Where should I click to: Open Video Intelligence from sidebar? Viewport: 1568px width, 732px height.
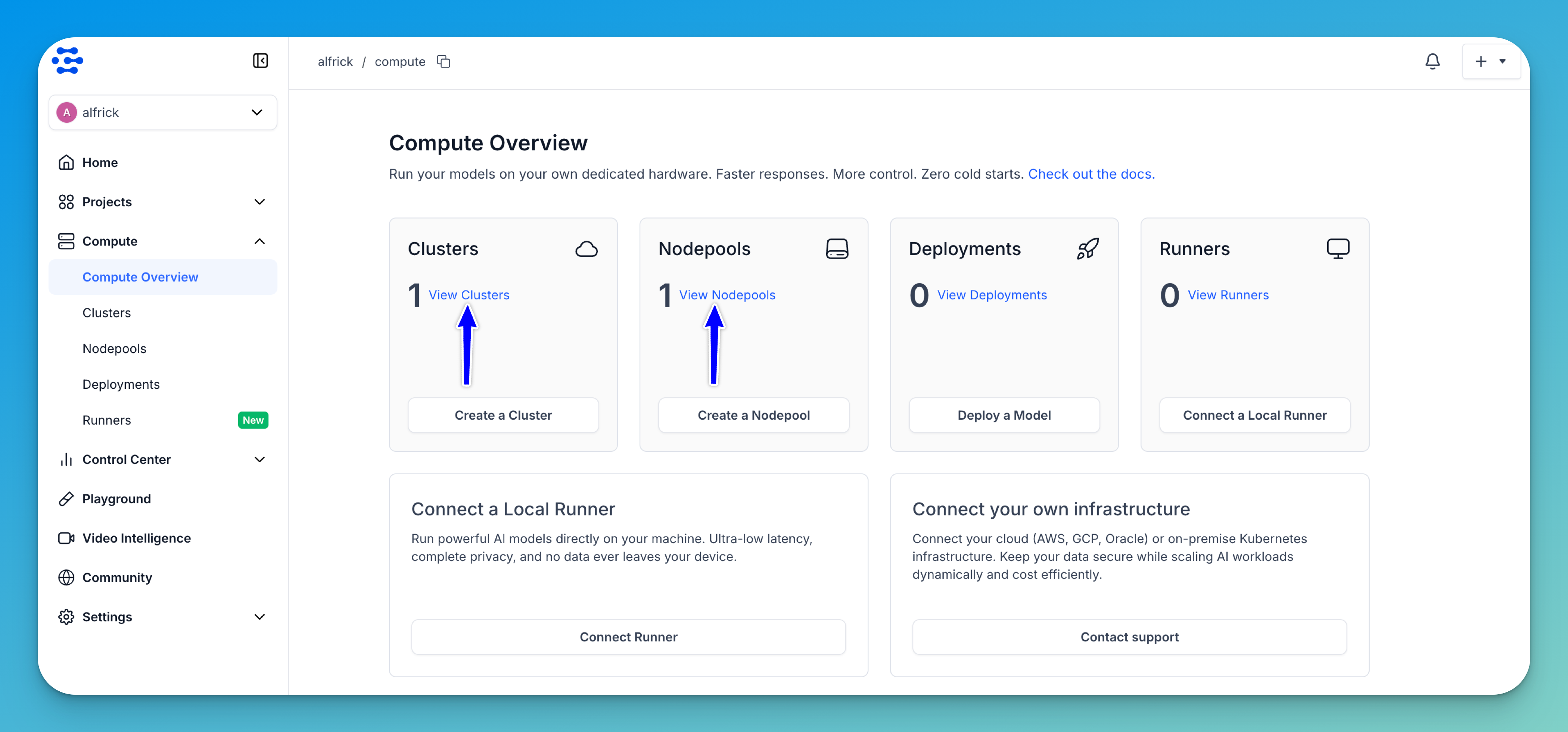pos(136,538)
